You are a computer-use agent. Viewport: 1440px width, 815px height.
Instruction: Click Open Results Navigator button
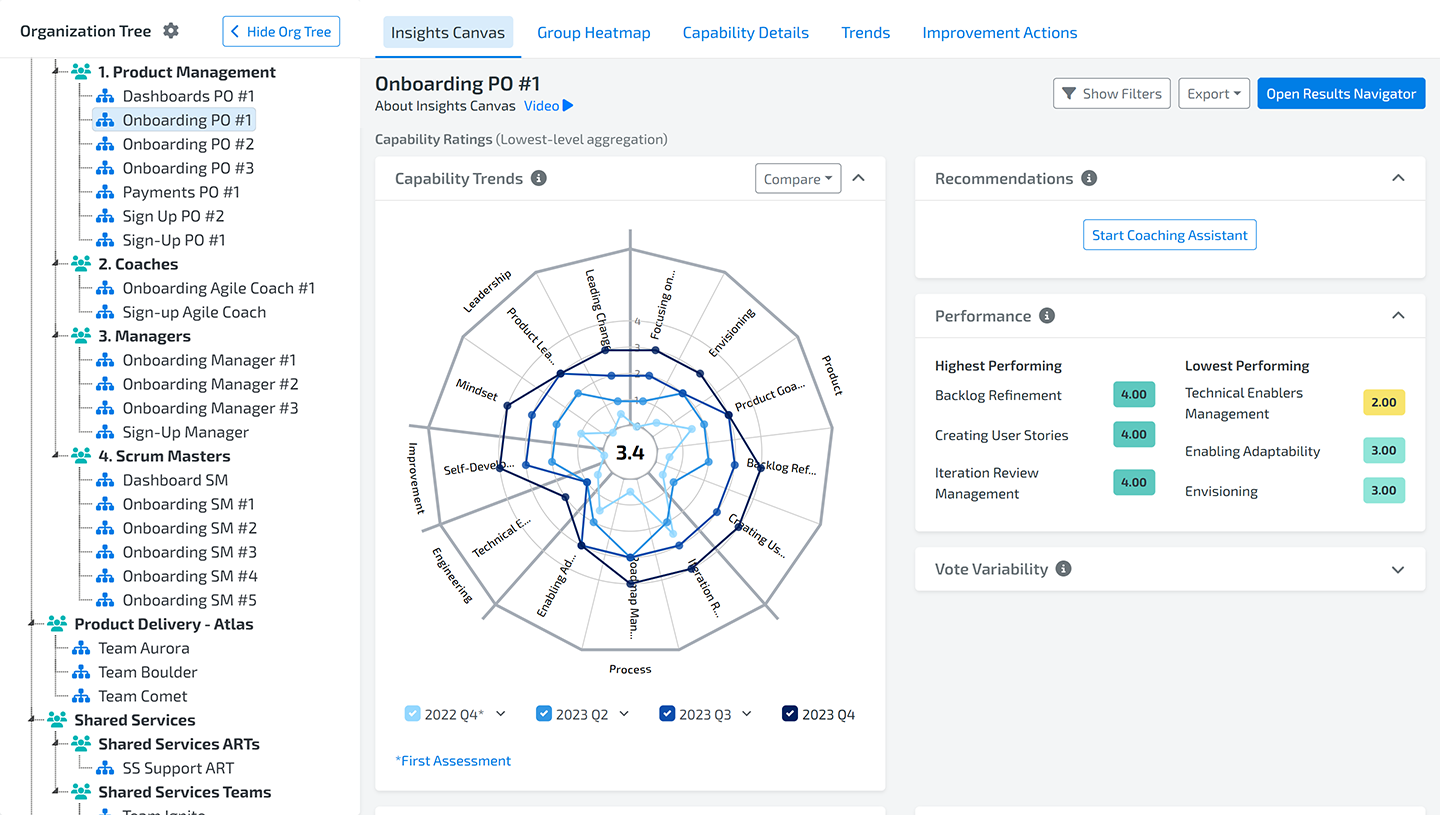1340,94
